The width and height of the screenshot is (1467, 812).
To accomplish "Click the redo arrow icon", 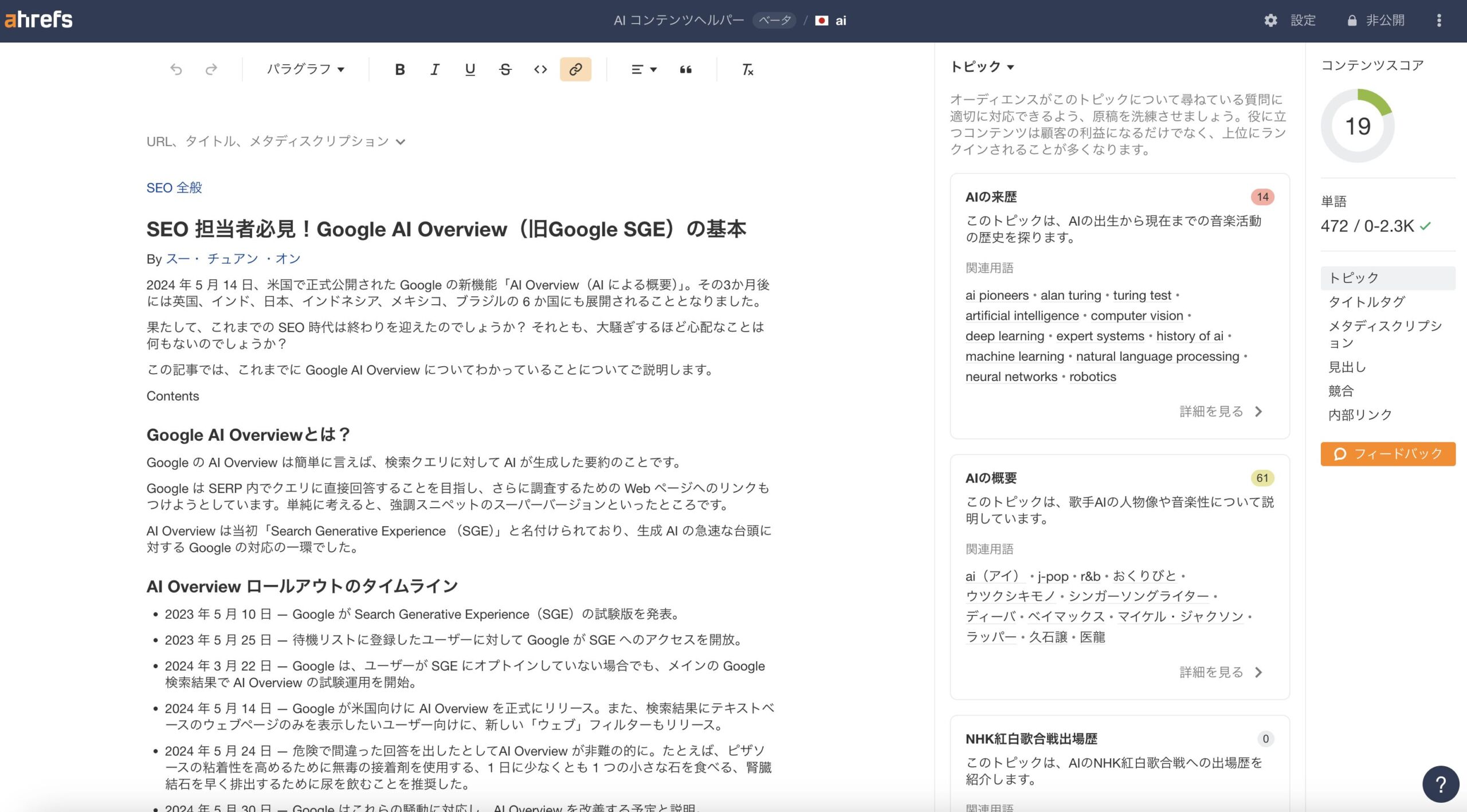I will pyautogui.click(x=211, y=69).
